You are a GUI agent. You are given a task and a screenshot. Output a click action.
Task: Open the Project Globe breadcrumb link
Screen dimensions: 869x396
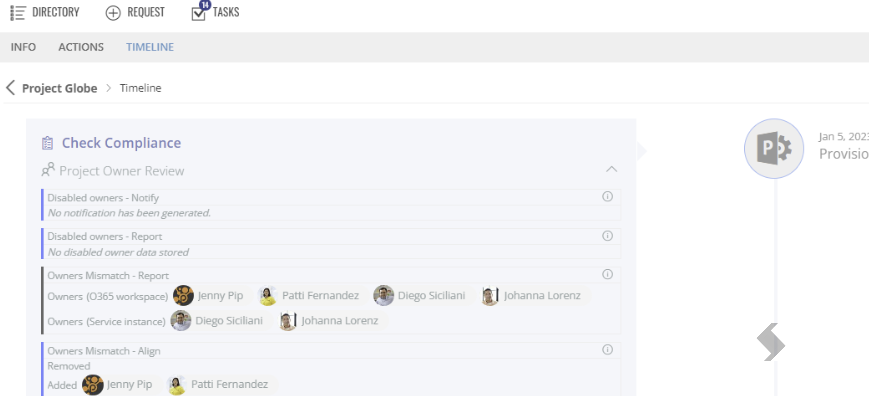60,88
